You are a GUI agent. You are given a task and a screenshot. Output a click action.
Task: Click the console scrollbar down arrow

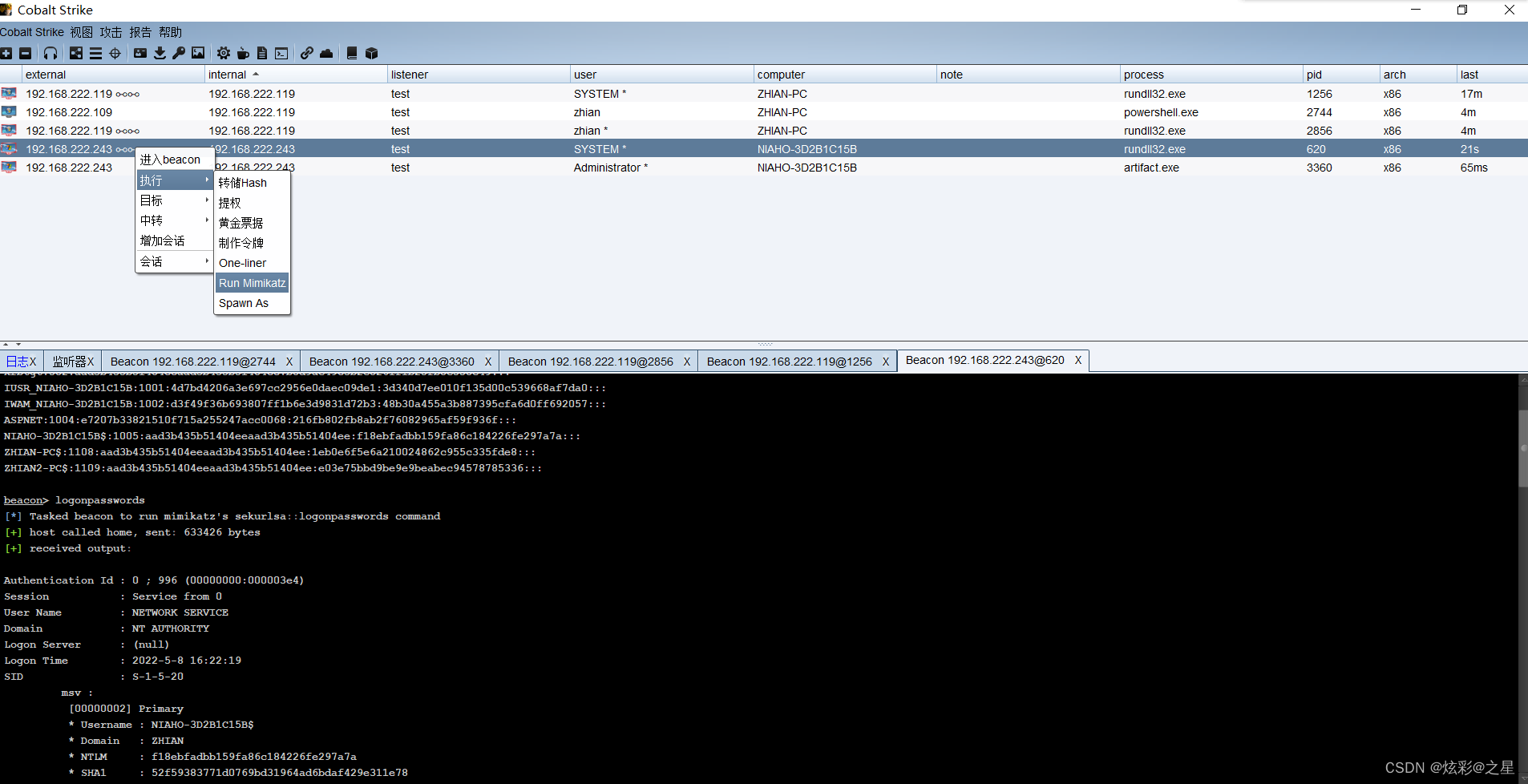1523,778
